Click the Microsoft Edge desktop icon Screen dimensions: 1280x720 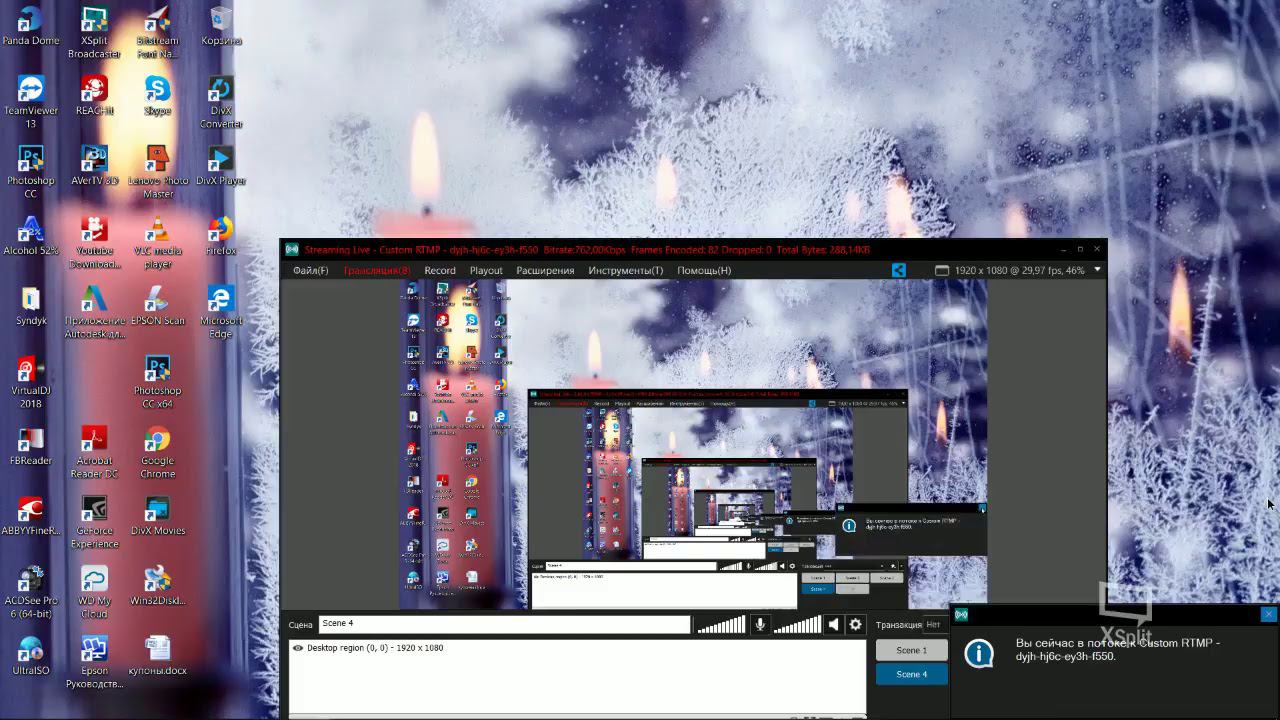click(221, 313)
